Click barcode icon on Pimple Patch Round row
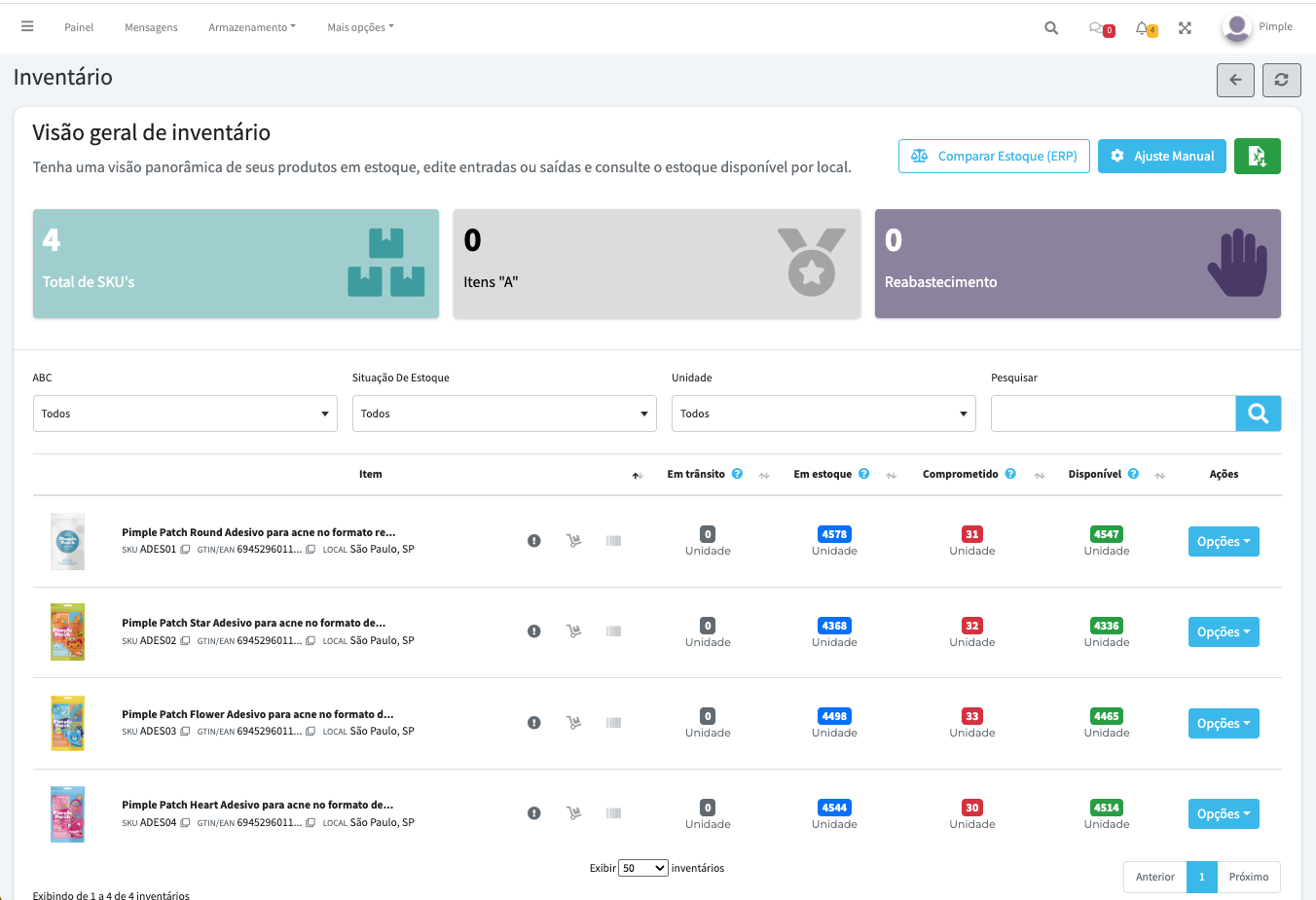 [x=613, y=541]
